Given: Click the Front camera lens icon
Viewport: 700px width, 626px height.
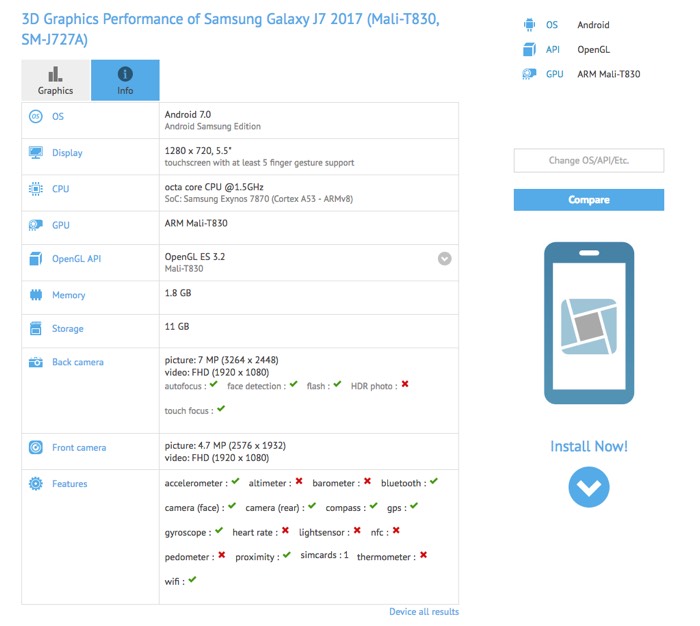Looking at the screenshot, I should click(x=36, y=447).
